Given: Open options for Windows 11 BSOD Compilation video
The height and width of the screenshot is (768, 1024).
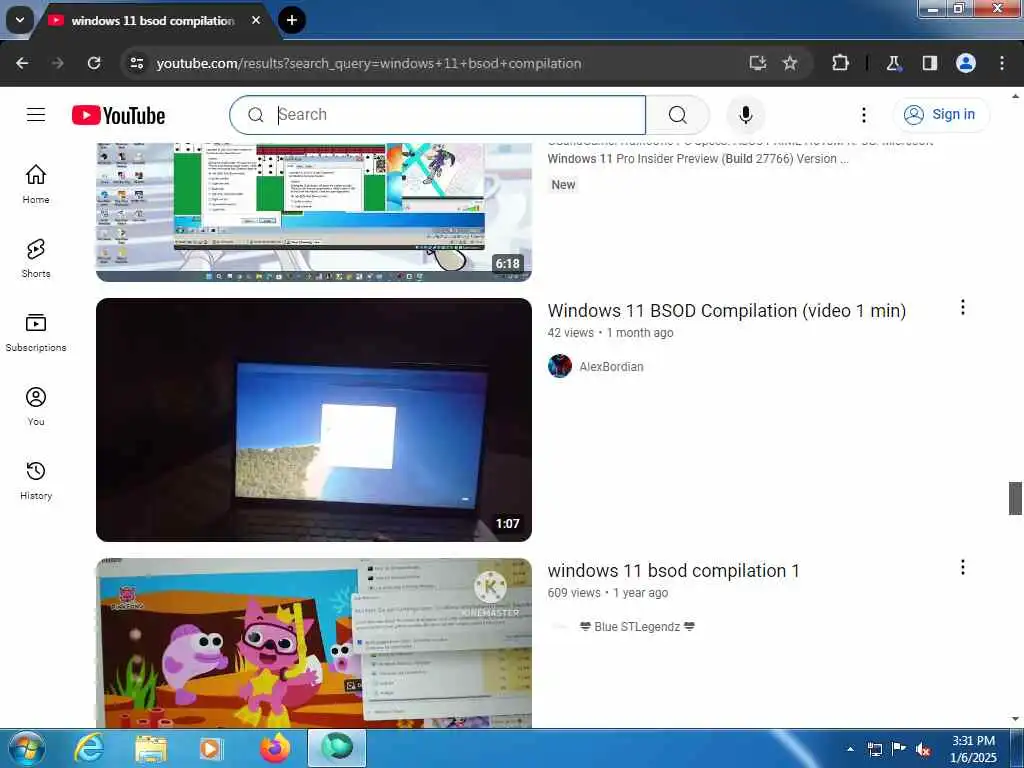Looking at the screenshot, I should 962,308.
